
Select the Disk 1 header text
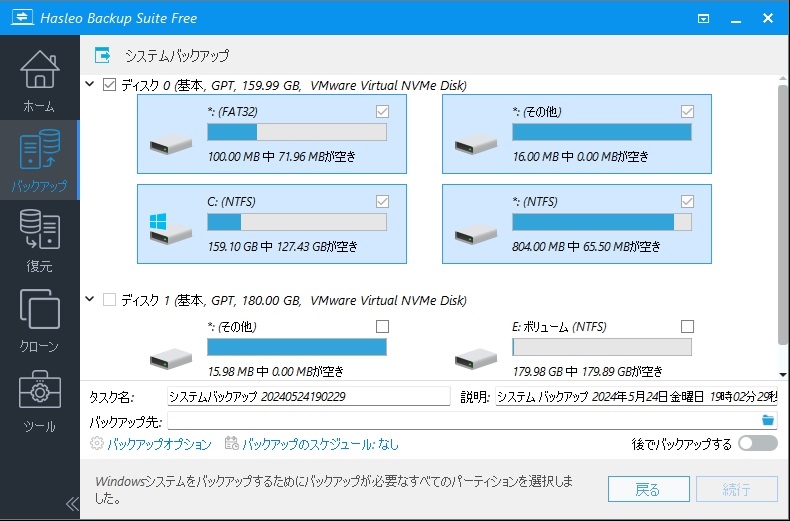294,300
